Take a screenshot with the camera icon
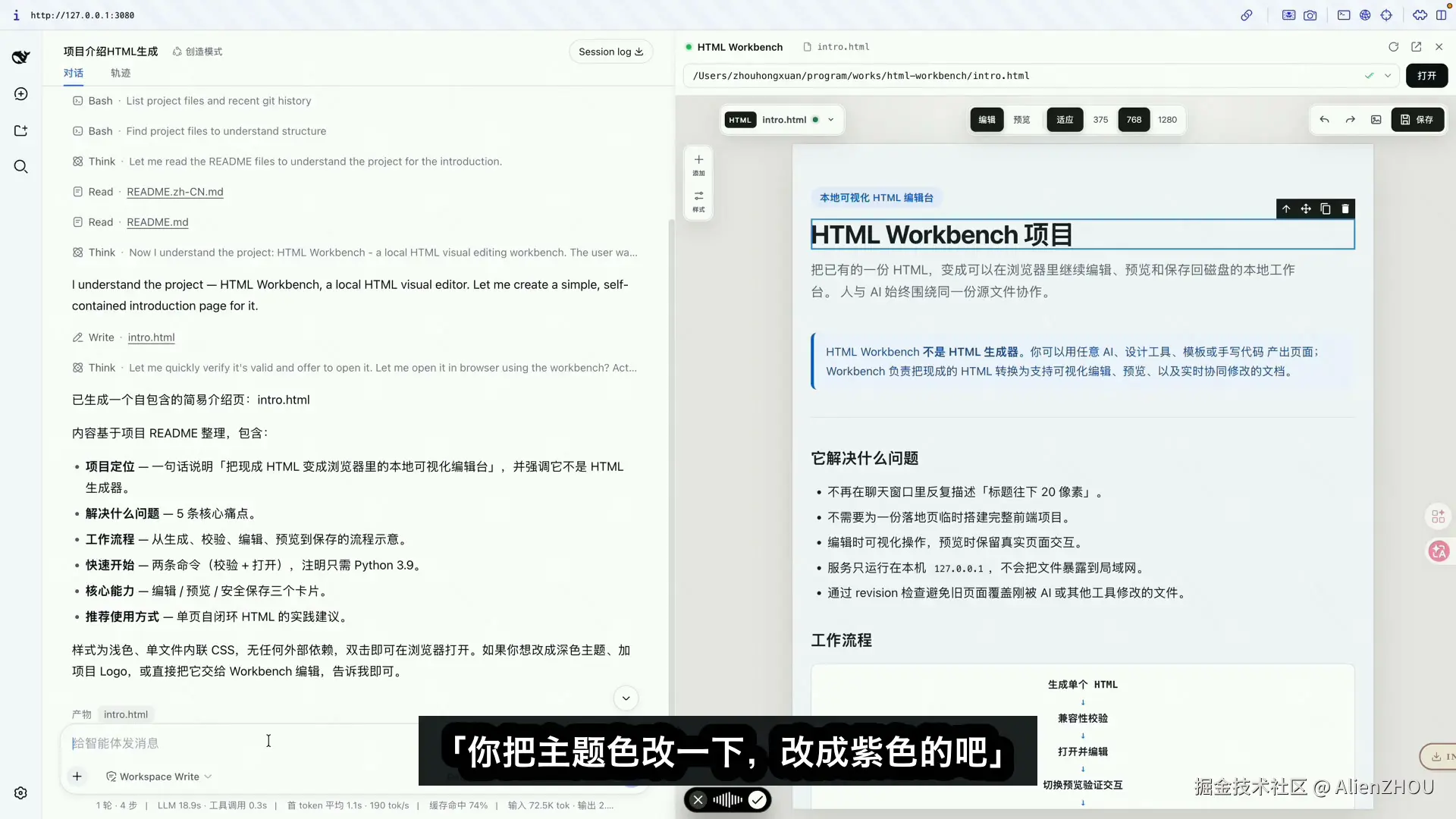The height and width of the screenshot is (819, 1456). [1310, 15]
